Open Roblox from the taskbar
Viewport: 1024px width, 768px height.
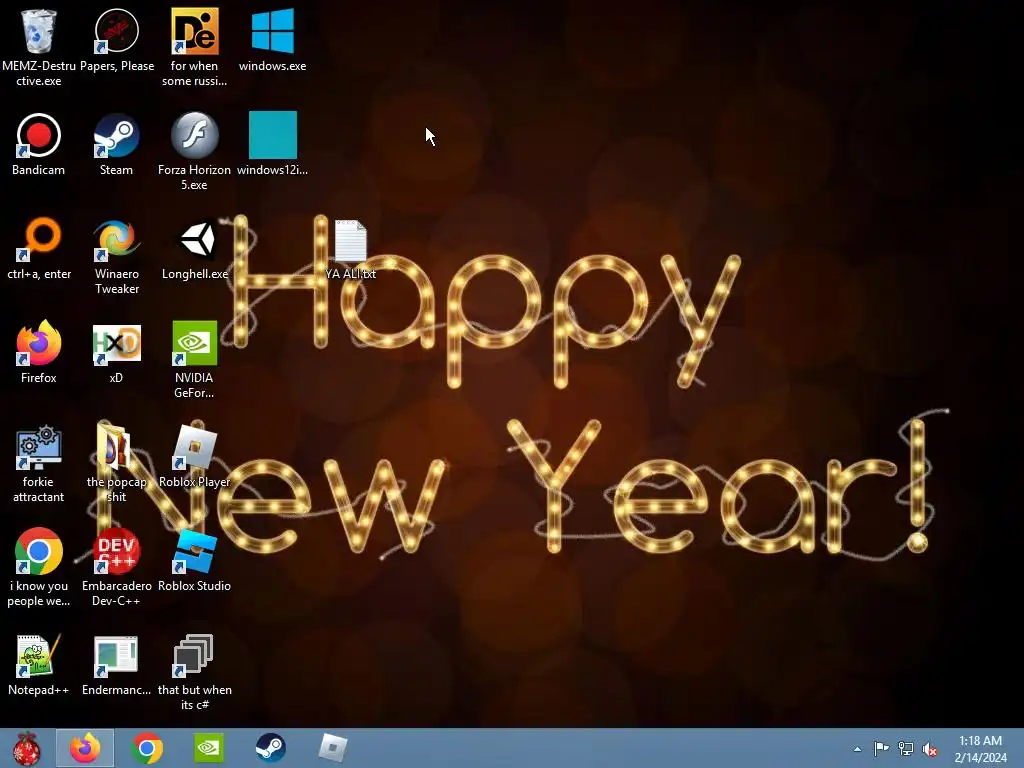[x=332, y=748]
